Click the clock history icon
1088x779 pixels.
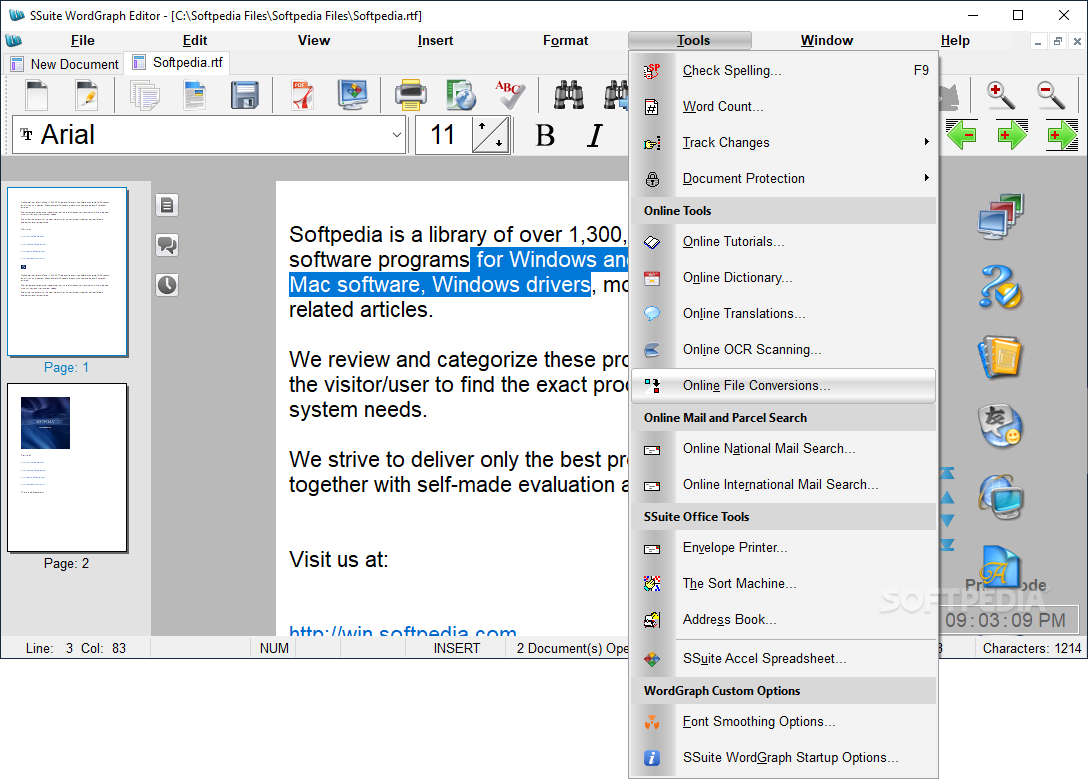[167, 284]
